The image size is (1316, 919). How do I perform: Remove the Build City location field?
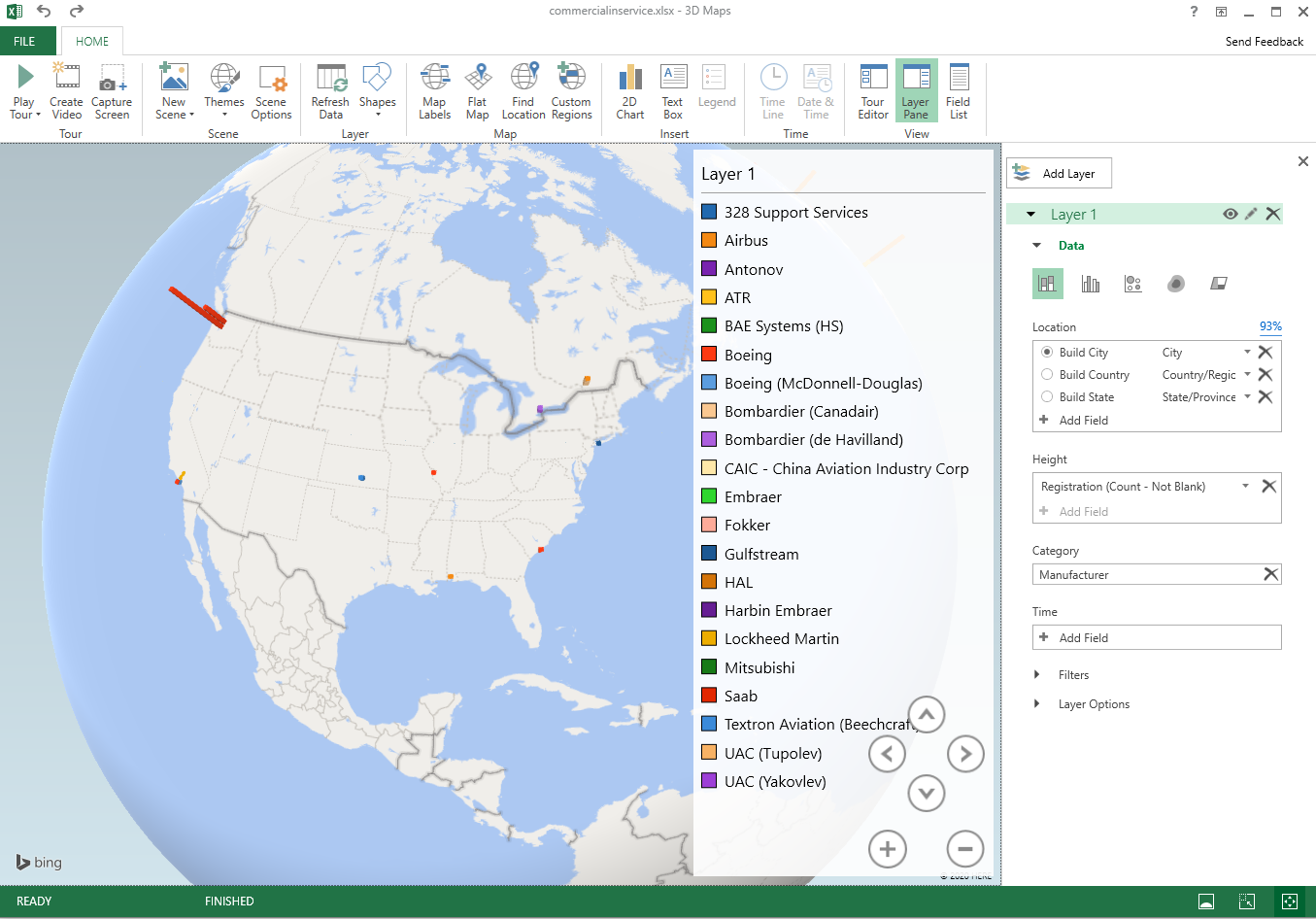[1265, 352]
